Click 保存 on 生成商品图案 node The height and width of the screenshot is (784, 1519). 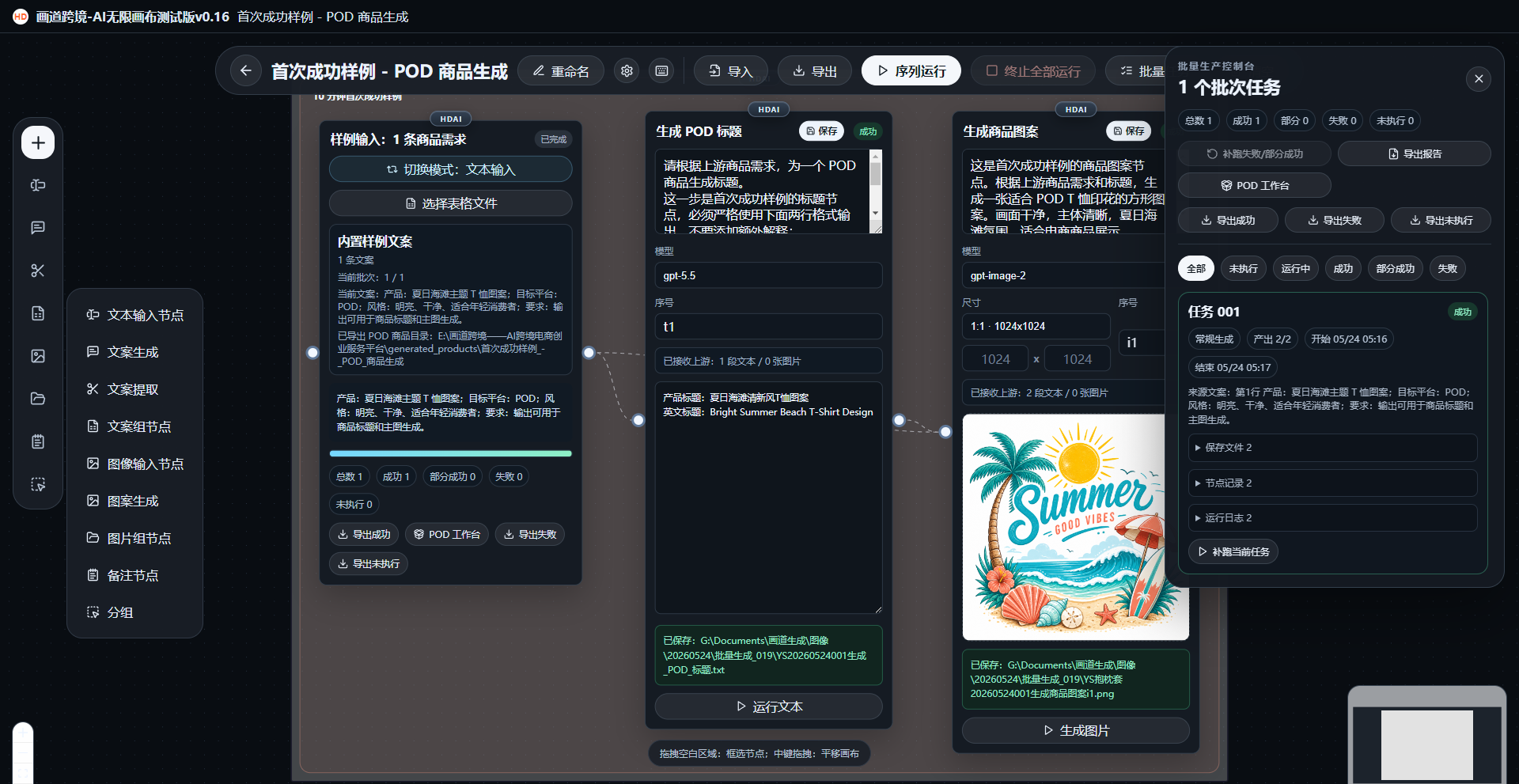tap(1128, 131)
